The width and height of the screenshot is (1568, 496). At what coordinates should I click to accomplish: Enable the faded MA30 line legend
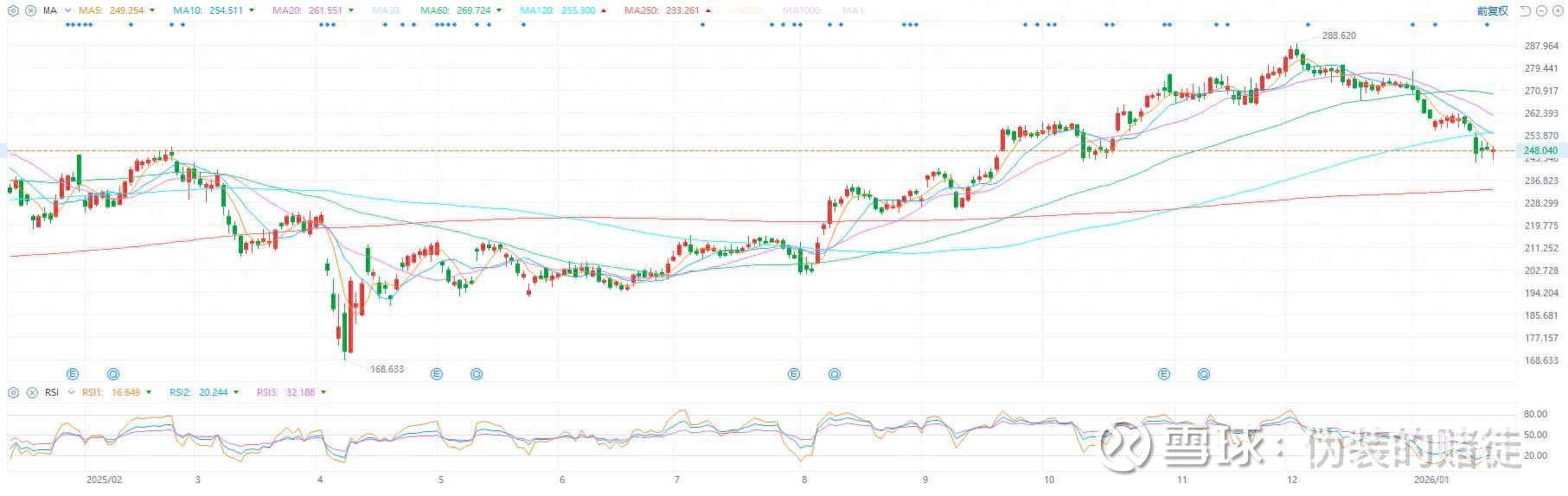click(387, 10)
